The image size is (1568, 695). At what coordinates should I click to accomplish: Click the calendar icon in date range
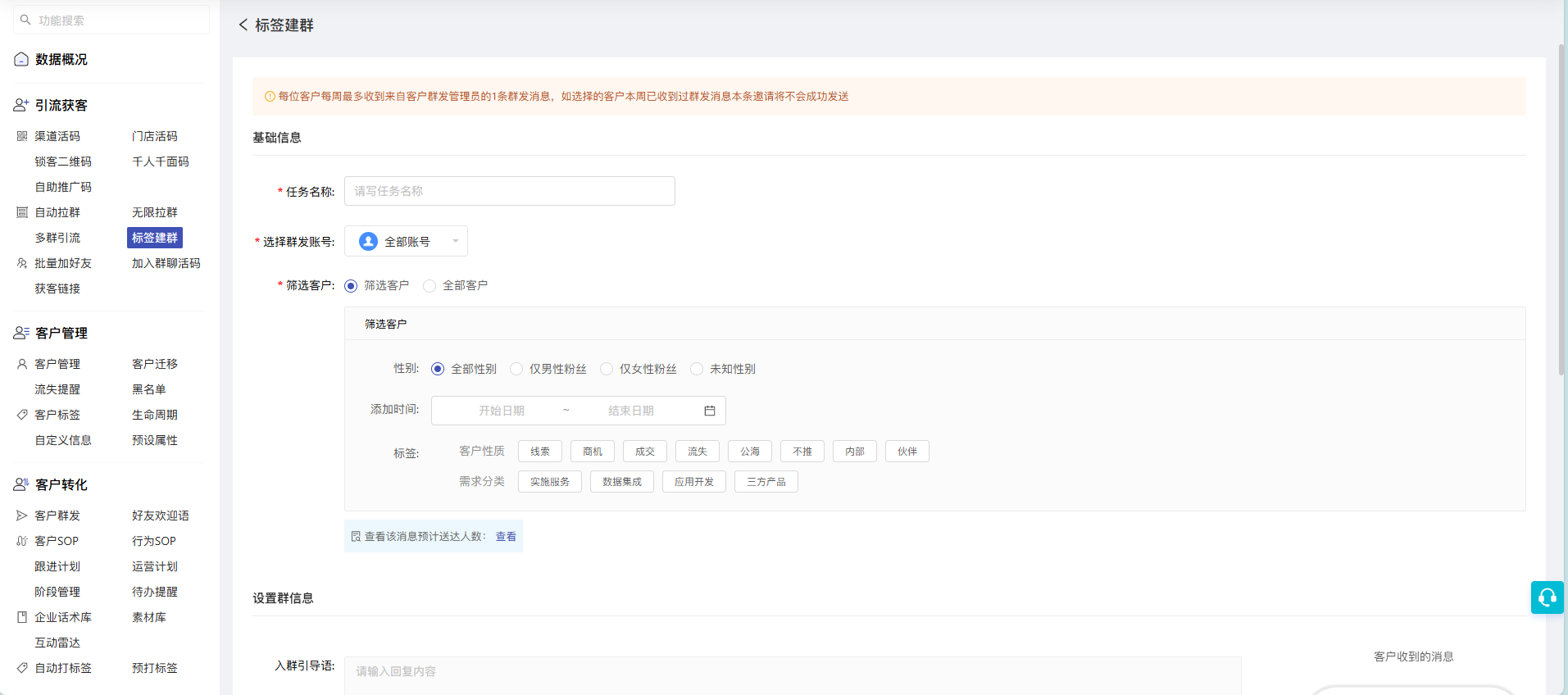tap(710, 411)
